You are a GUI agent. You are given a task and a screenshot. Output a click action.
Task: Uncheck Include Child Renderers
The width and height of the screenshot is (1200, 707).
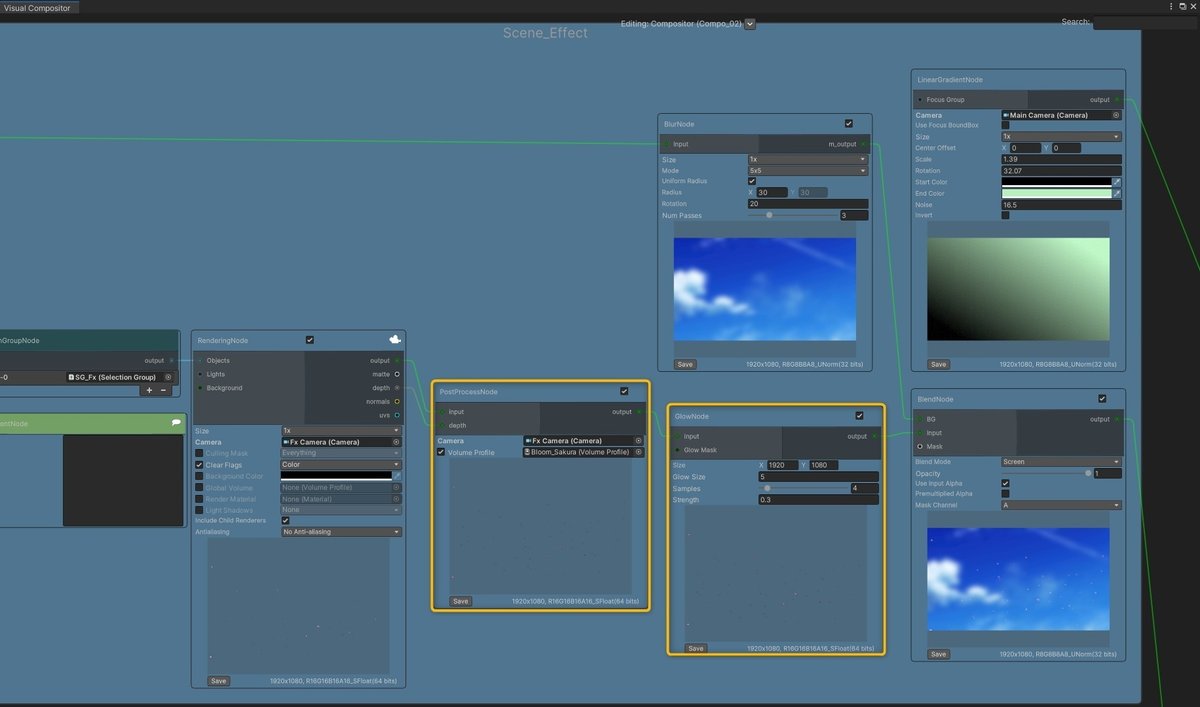285,520
